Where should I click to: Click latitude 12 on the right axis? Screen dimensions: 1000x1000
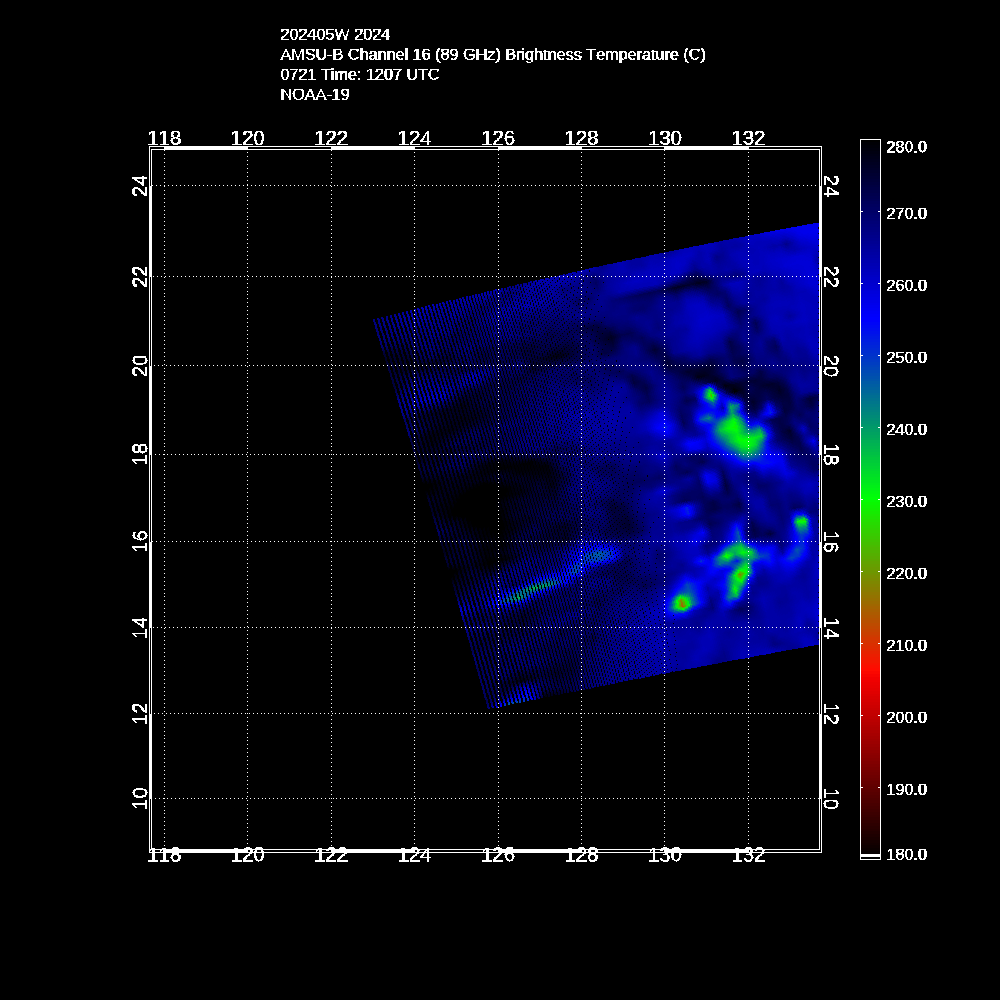click(x=831, y=714)
